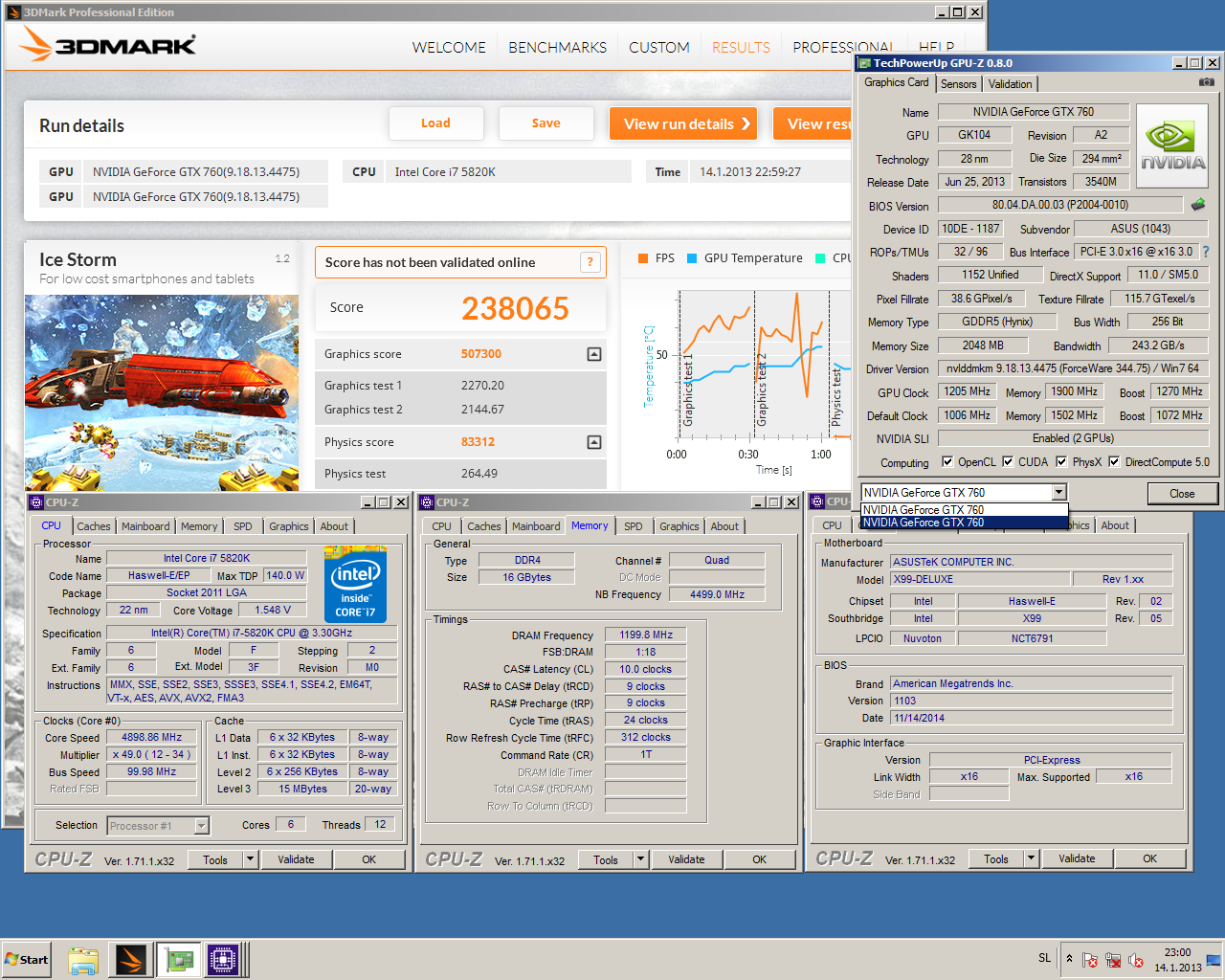Open the RESULTS menu in 3DMark

(741, 47)
